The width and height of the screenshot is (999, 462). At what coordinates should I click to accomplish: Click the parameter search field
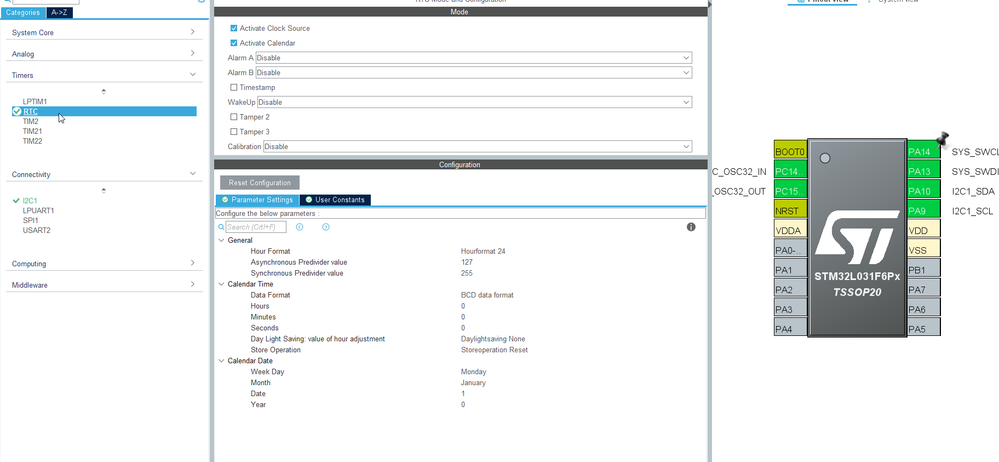coord(256,227)
